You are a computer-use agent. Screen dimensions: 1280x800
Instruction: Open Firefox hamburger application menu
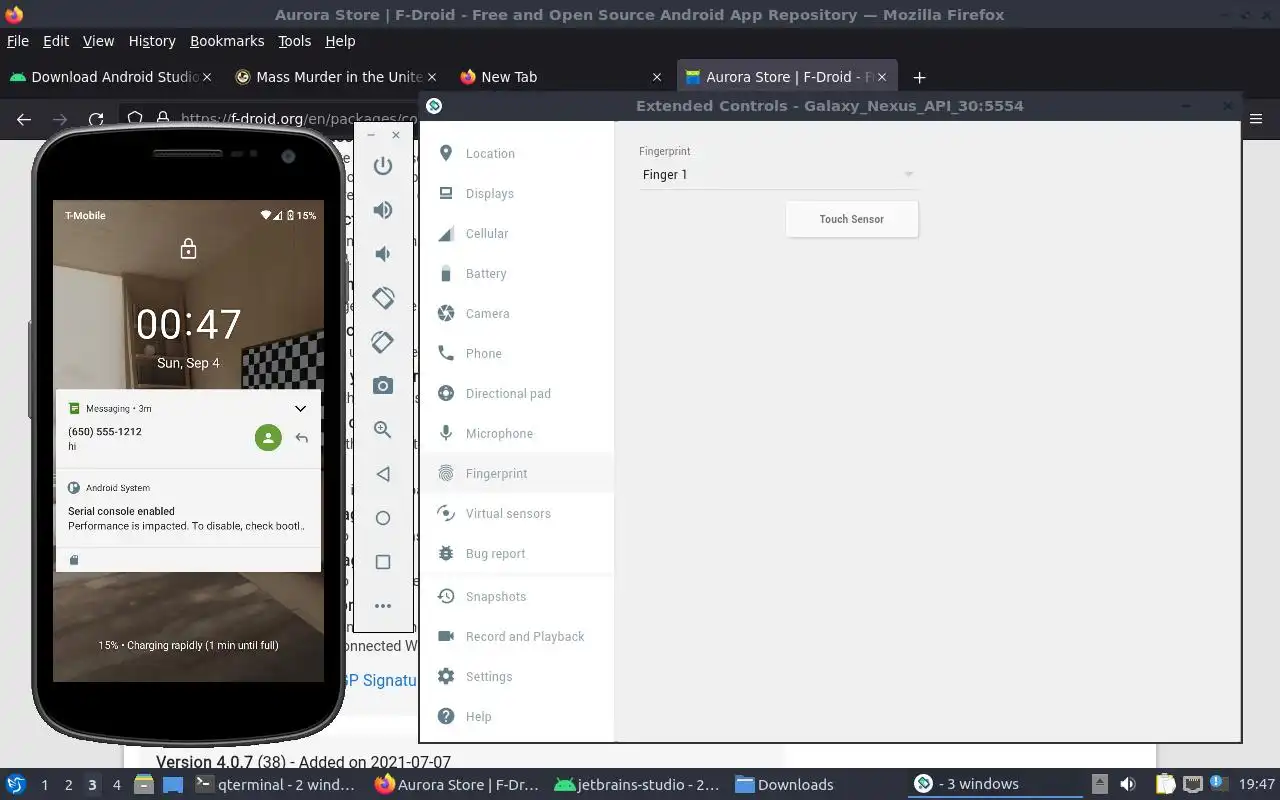(1258, 119)
